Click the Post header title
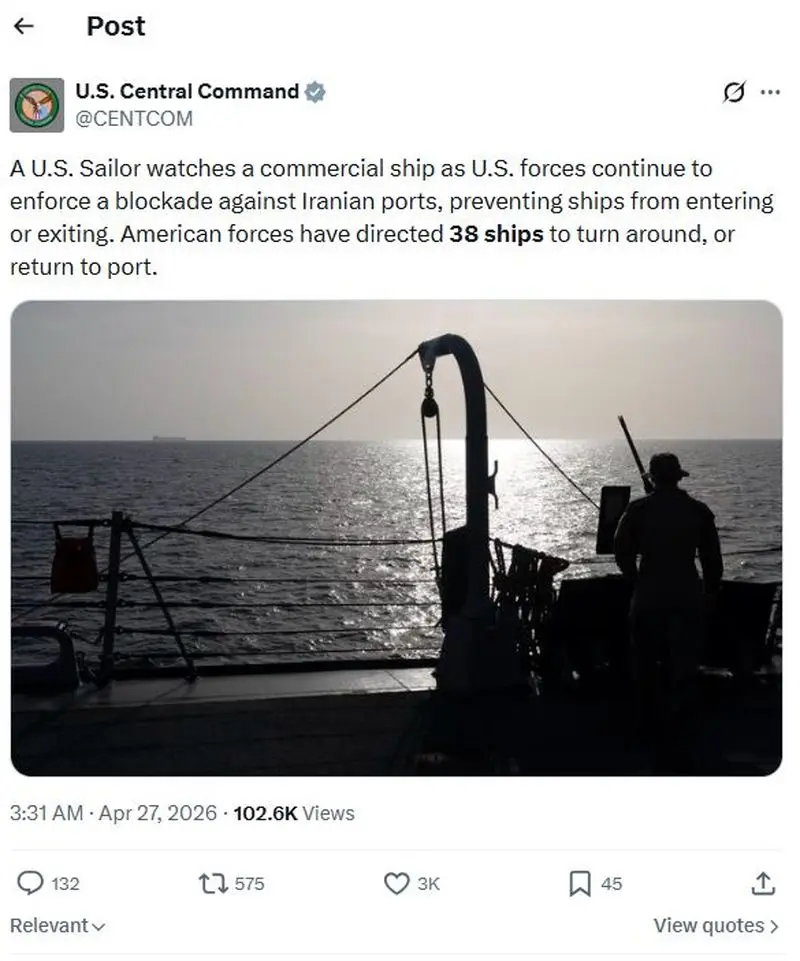The image size is (800, 961). pyautogui.click(x=116, y=26)
